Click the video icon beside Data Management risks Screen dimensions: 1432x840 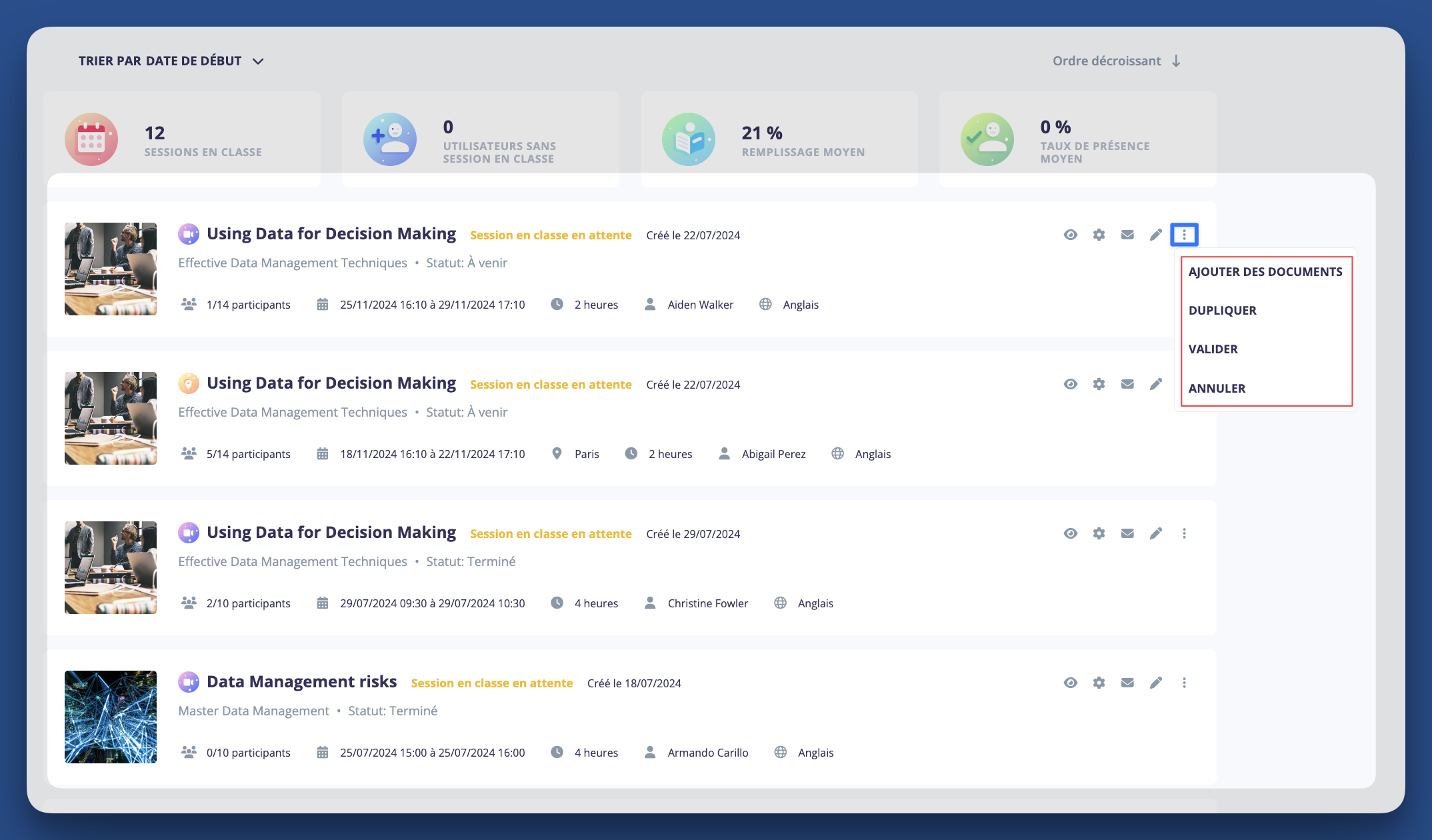pyautogui.click(x=189, y=682)
